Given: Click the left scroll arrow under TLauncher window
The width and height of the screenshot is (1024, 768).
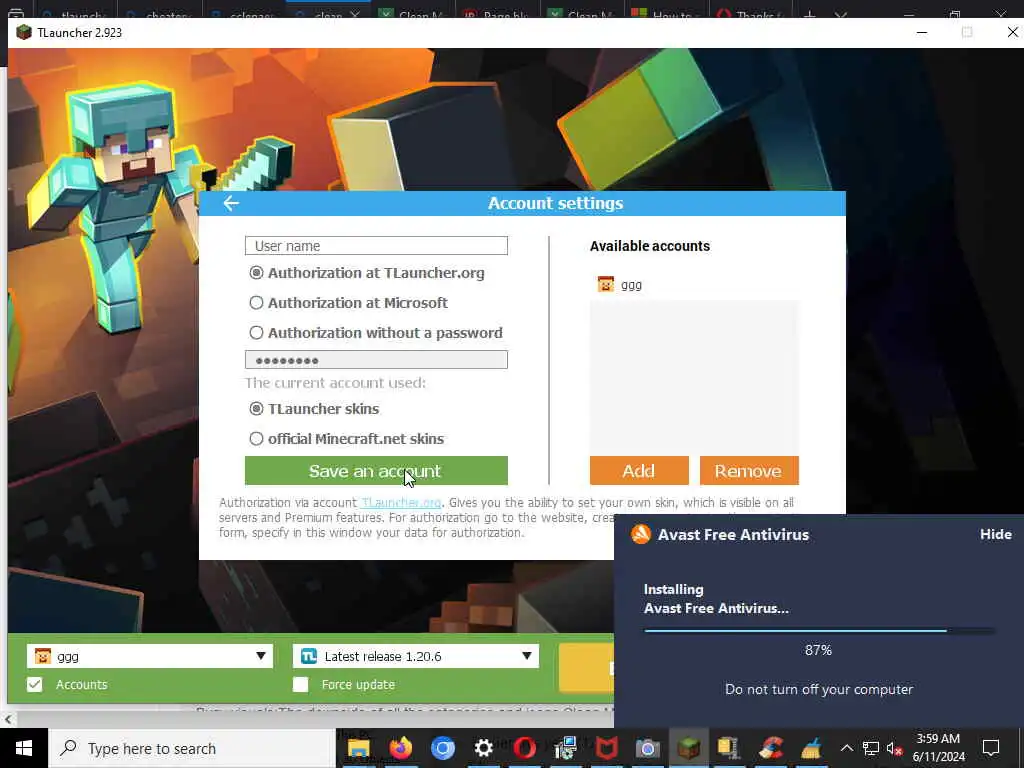Looking at the screenshot, I should (7, 720).
